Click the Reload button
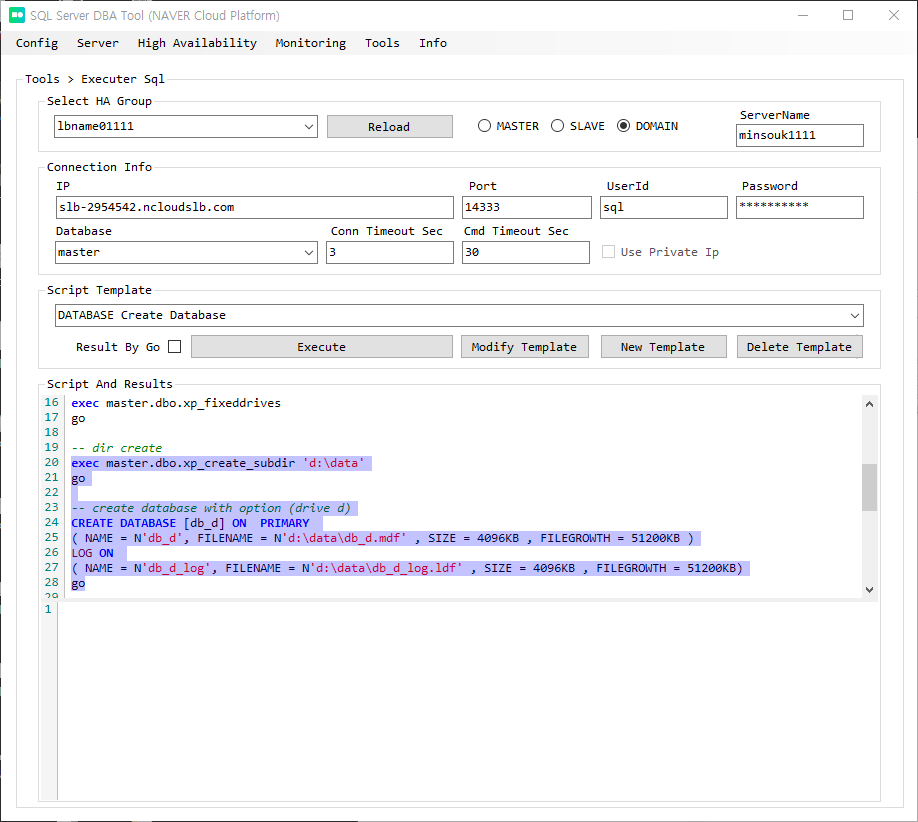The height and width of the screenshot is (822, 918). click(x=389, y=126)
